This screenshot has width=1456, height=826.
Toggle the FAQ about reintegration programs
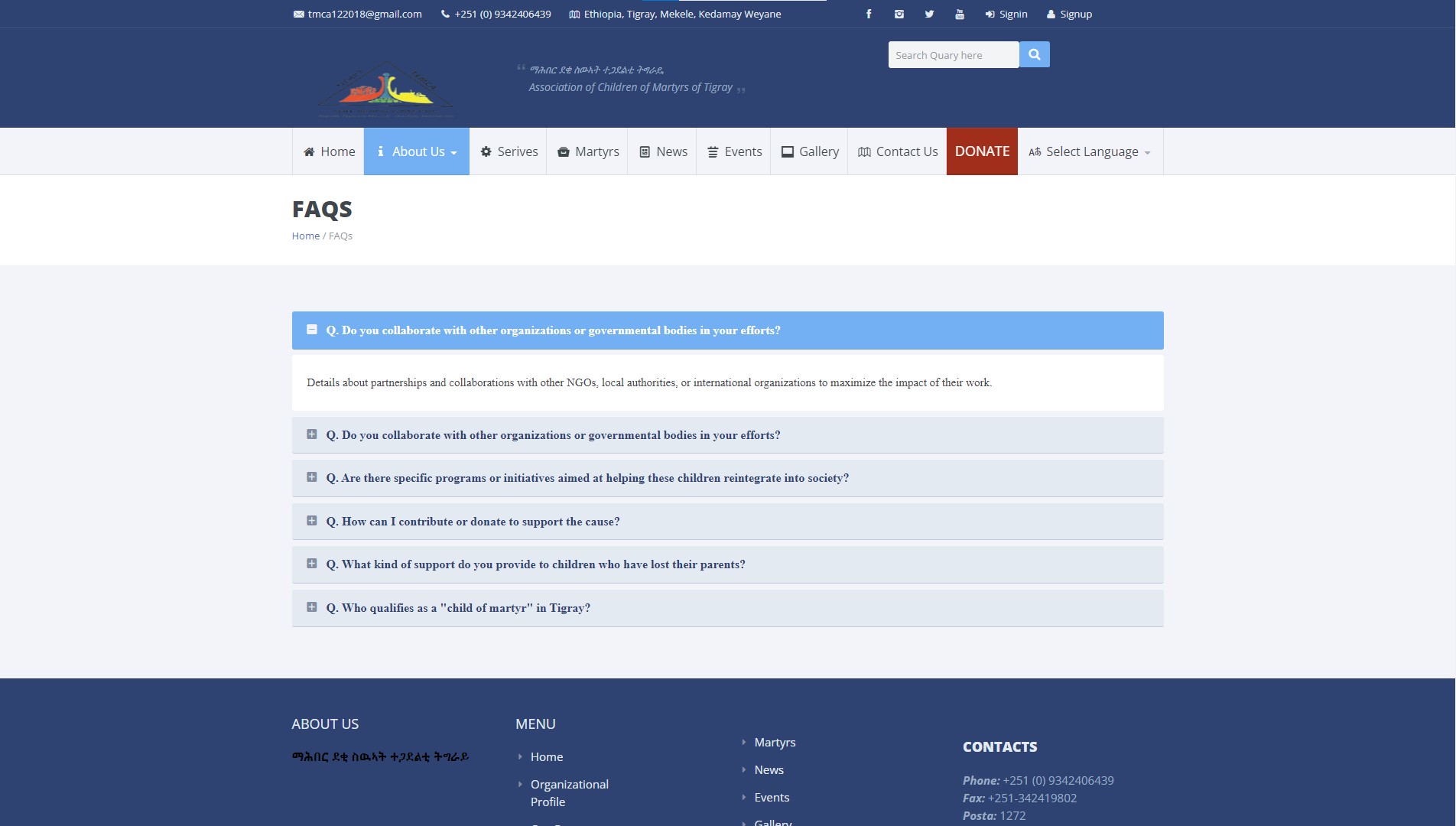coord(587,478)
